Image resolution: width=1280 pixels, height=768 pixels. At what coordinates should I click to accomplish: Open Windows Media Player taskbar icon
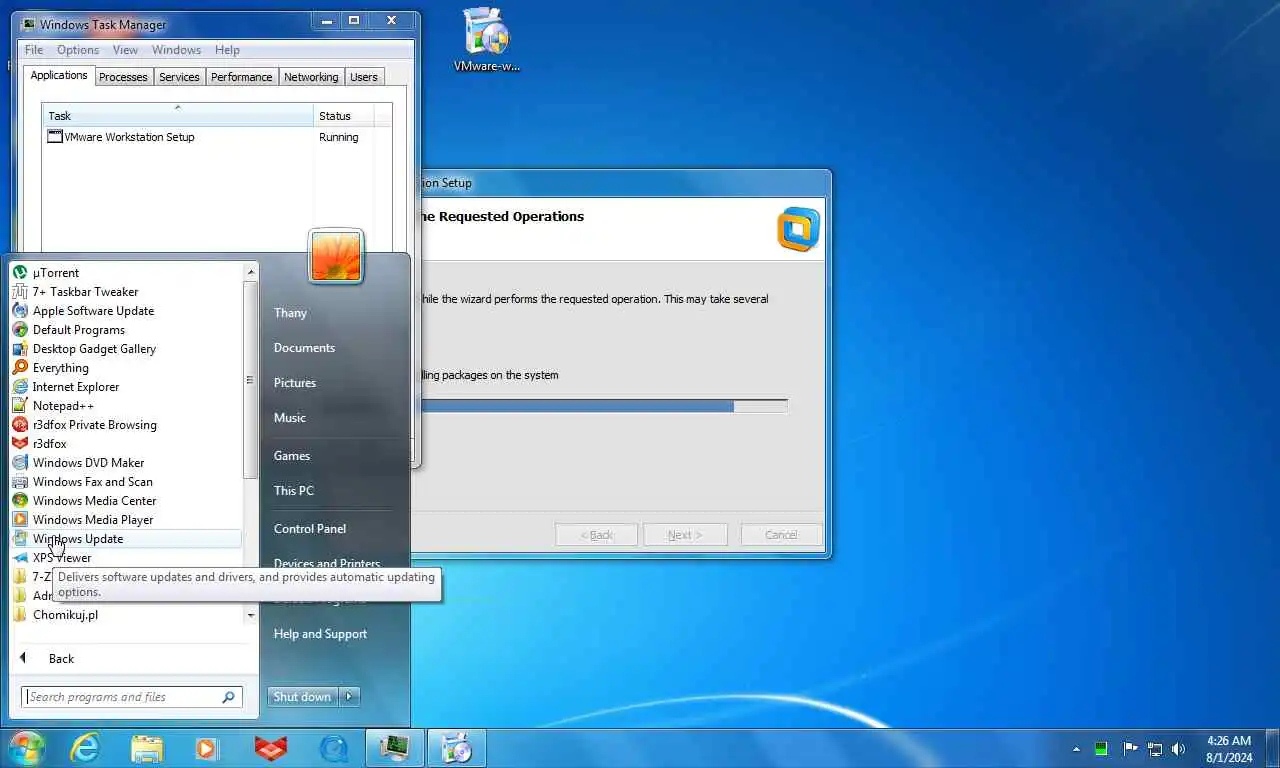click(208, 747)
